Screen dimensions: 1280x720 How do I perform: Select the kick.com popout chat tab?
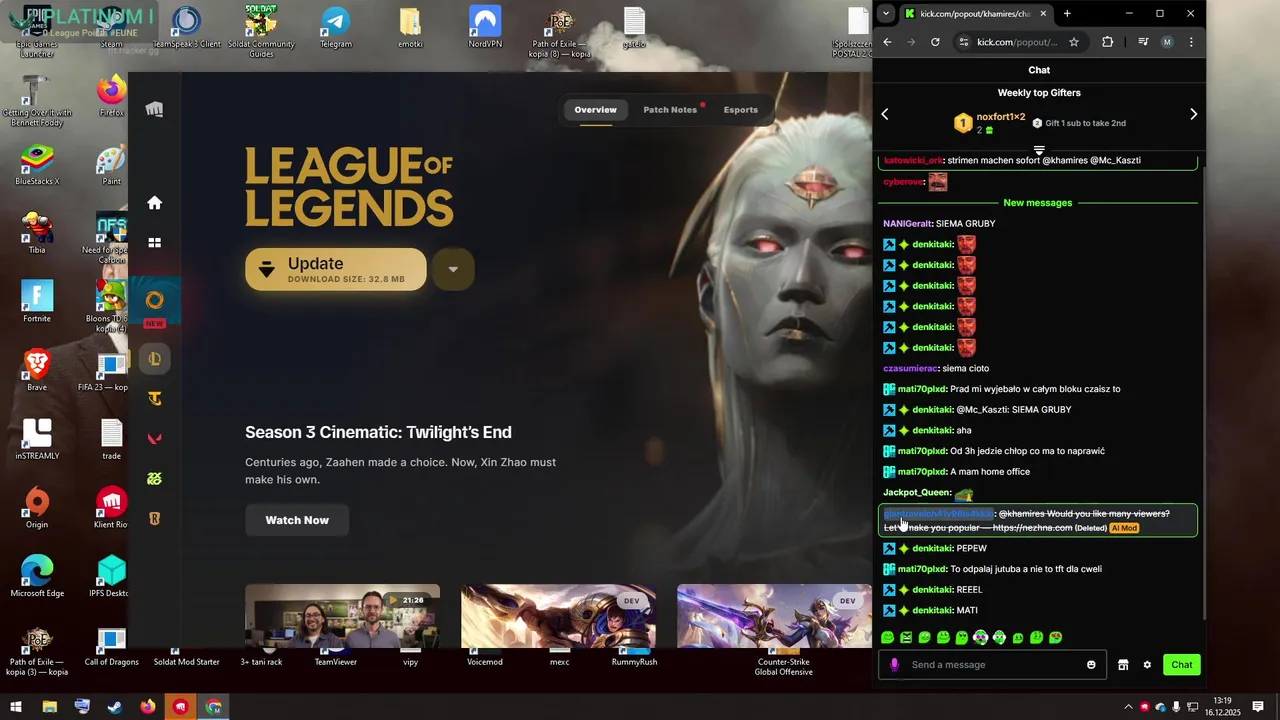(x=975, y=14)
